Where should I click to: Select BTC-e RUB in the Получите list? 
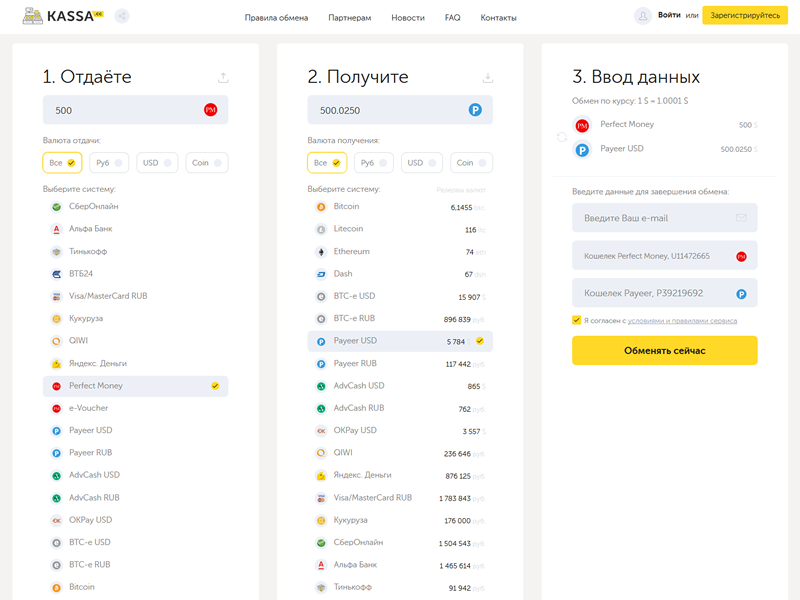(x=400, y=319)
